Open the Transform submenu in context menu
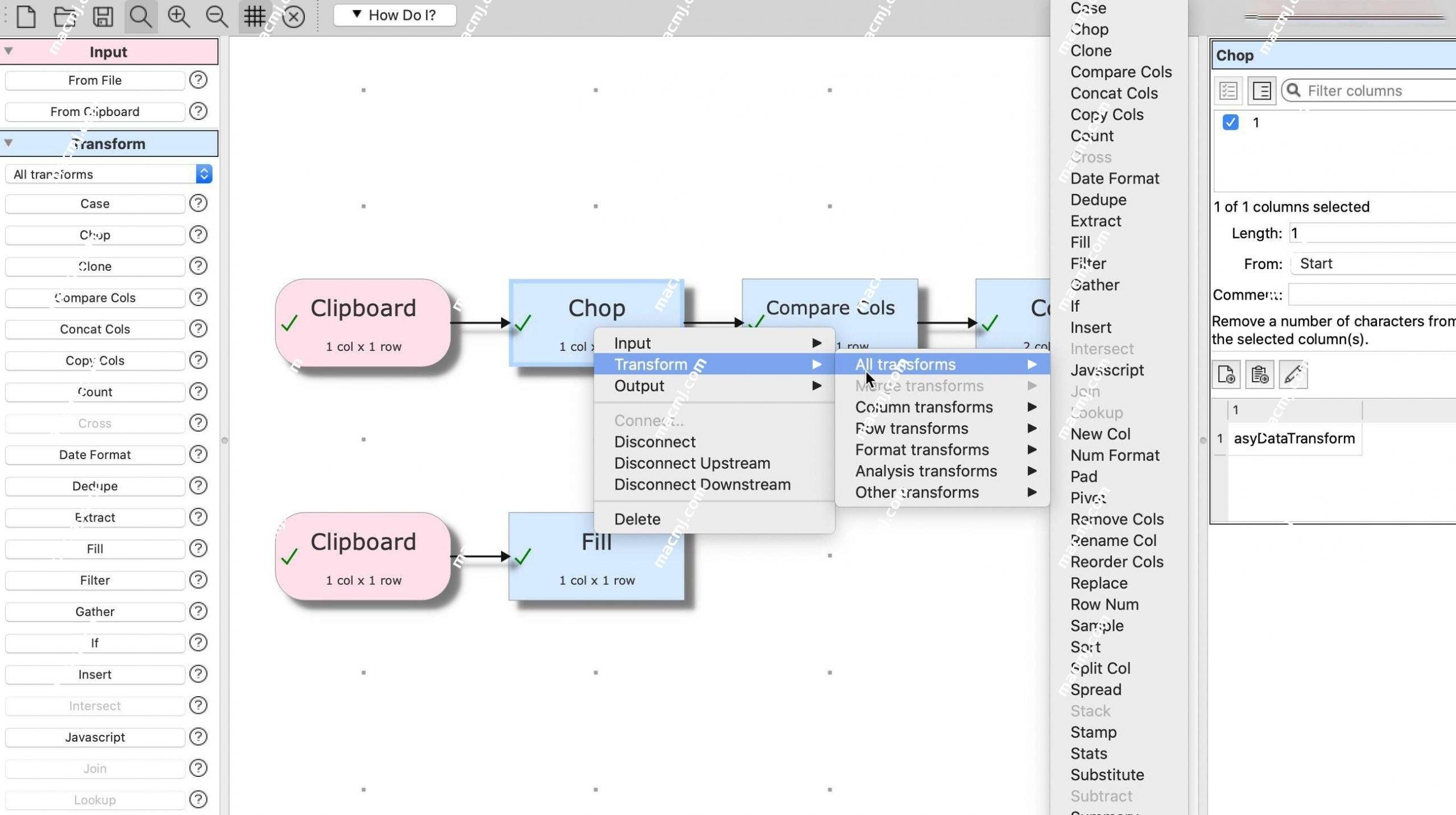 click(x=714, y=365)
